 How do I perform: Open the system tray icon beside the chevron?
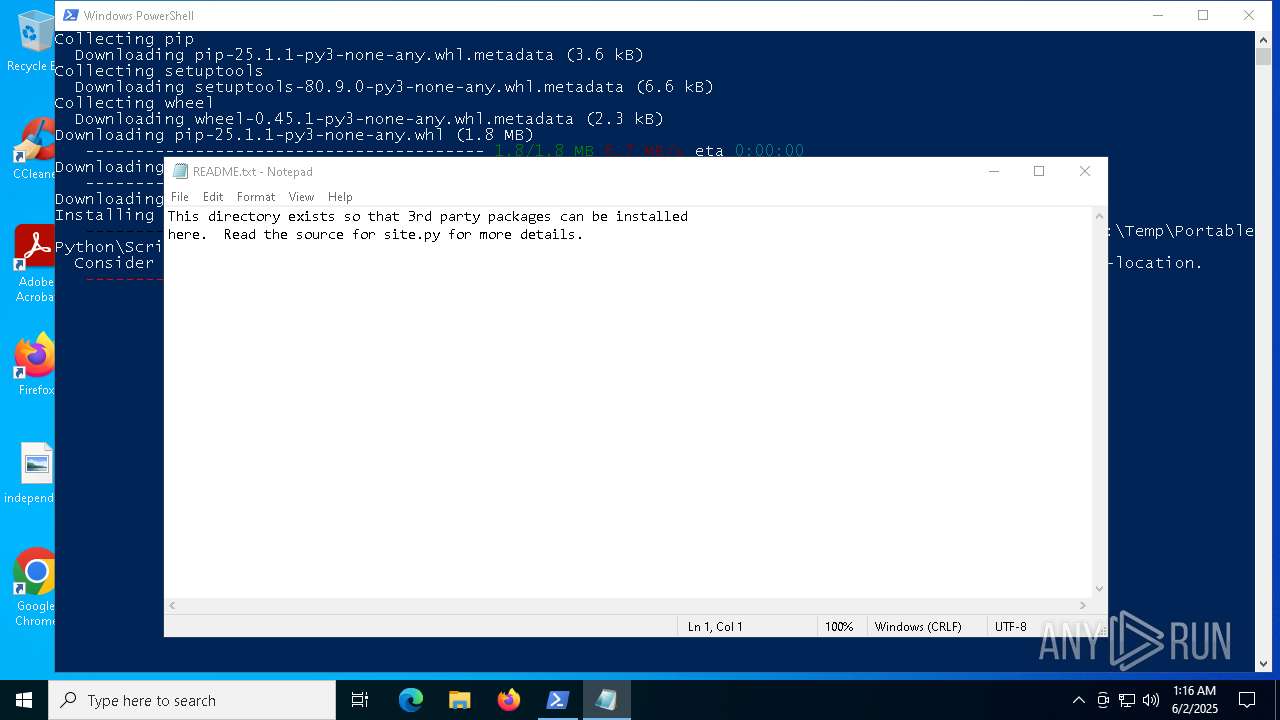point(1103,700)
